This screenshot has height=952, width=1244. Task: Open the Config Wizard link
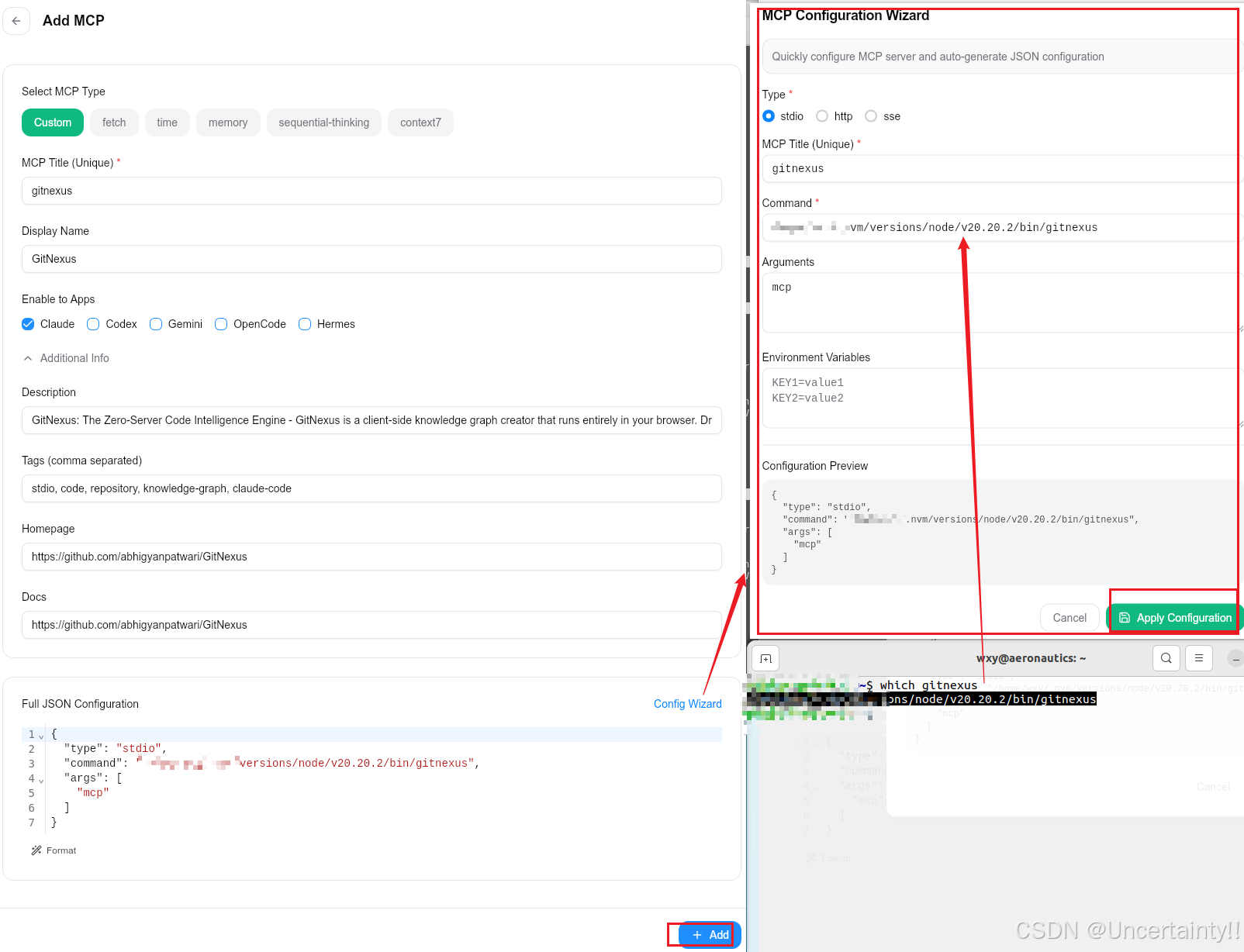687,704
